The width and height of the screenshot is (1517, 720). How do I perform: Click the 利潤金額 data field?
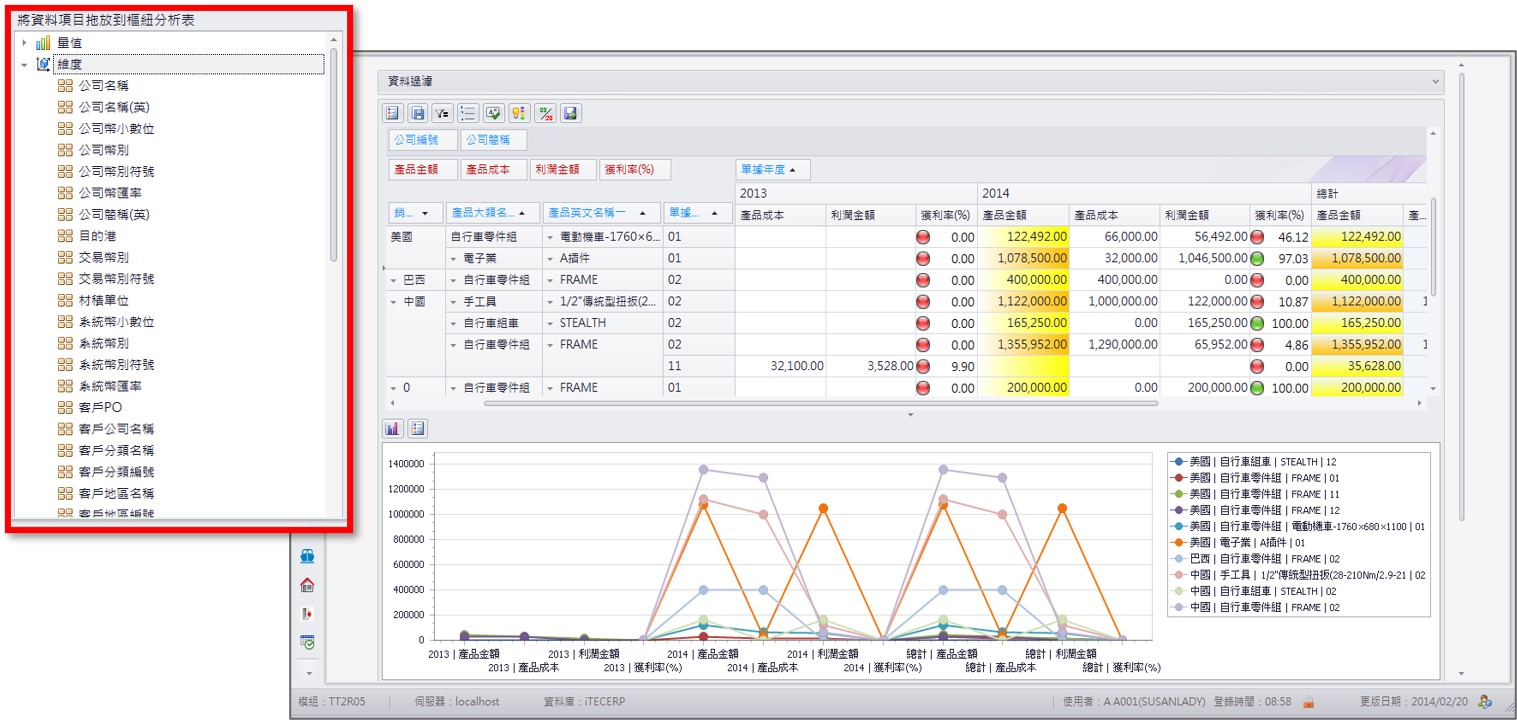tap(562, 170)
